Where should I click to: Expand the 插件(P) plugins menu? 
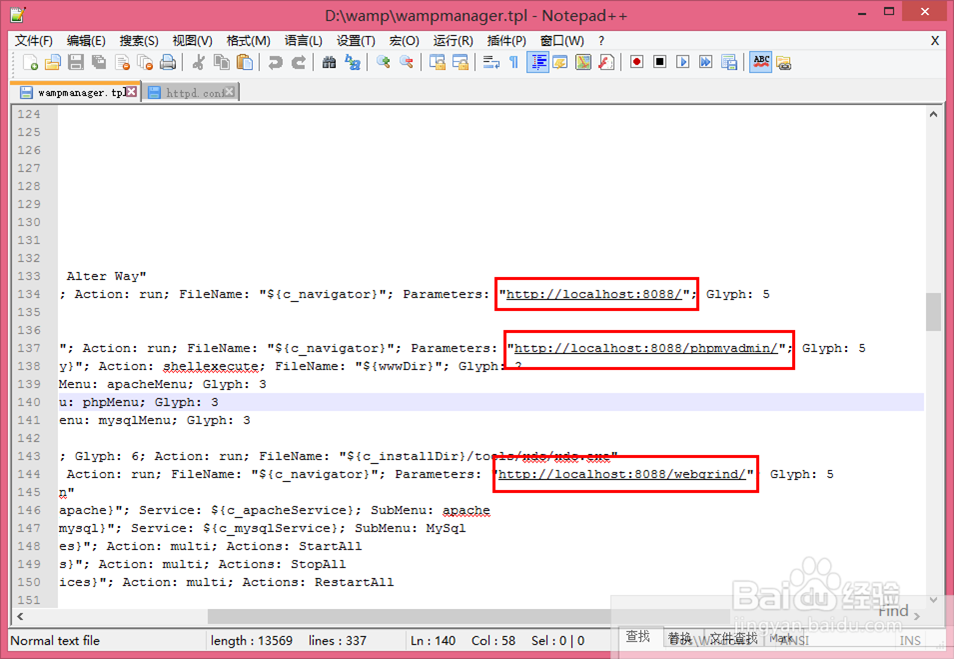(506, 41)
